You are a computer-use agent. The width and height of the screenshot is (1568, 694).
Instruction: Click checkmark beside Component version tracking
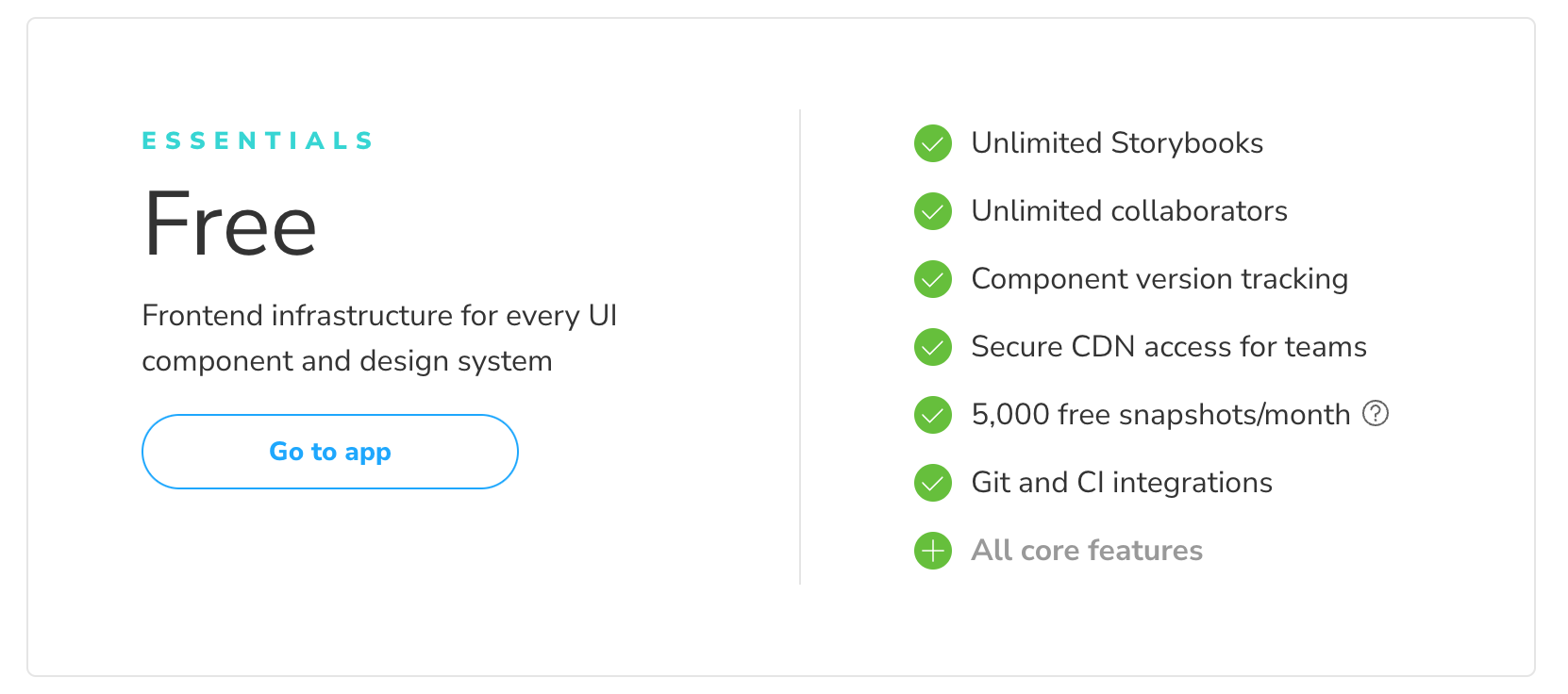click(x=933, y=279)
